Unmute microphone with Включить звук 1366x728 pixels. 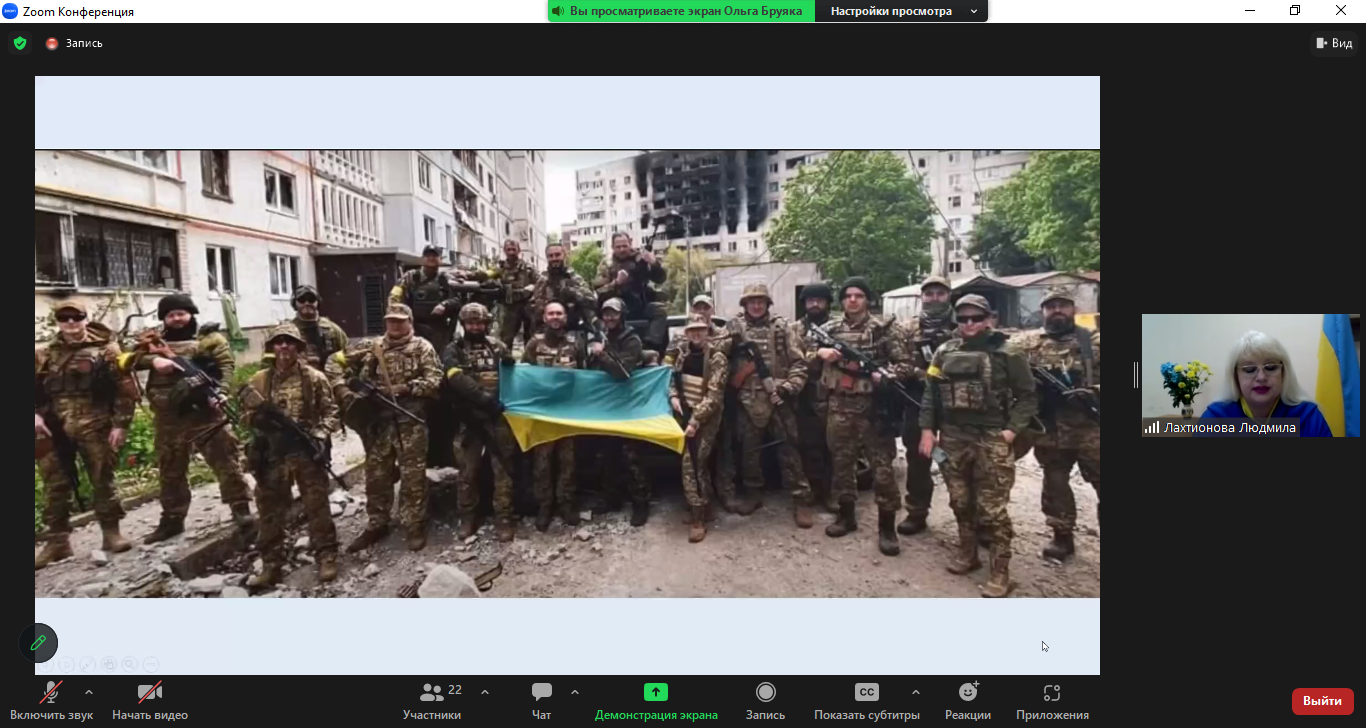pyautogui.click(x=51, y=701)
